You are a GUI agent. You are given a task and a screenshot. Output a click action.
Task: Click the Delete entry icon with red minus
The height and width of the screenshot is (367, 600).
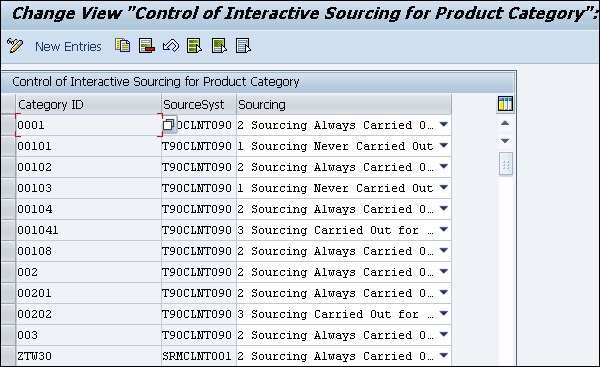click(147, 46)
